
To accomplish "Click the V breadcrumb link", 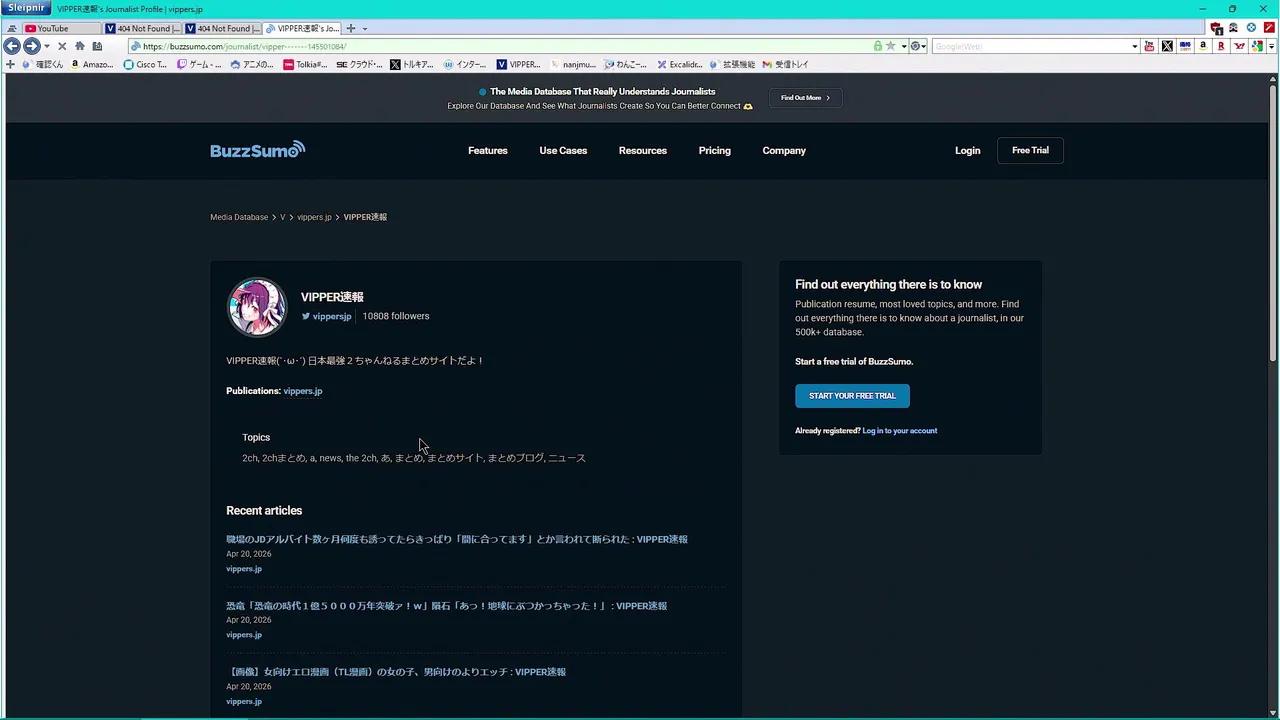I will pos(282,217).
